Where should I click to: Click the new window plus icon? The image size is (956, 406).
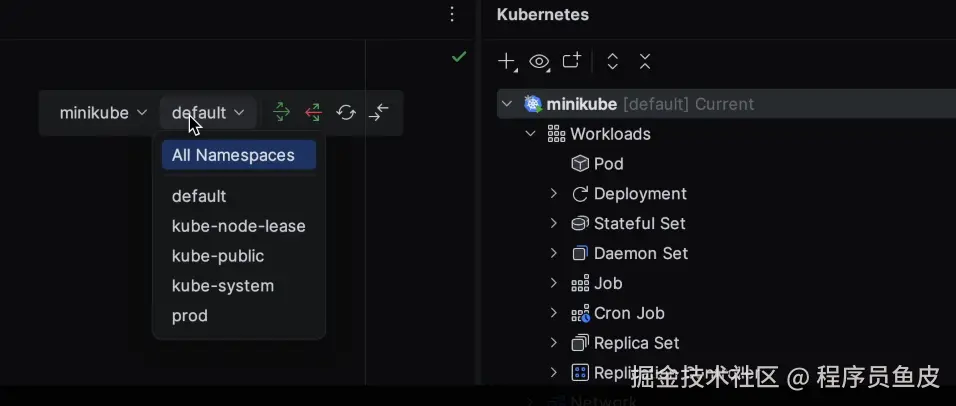(571, 60)
